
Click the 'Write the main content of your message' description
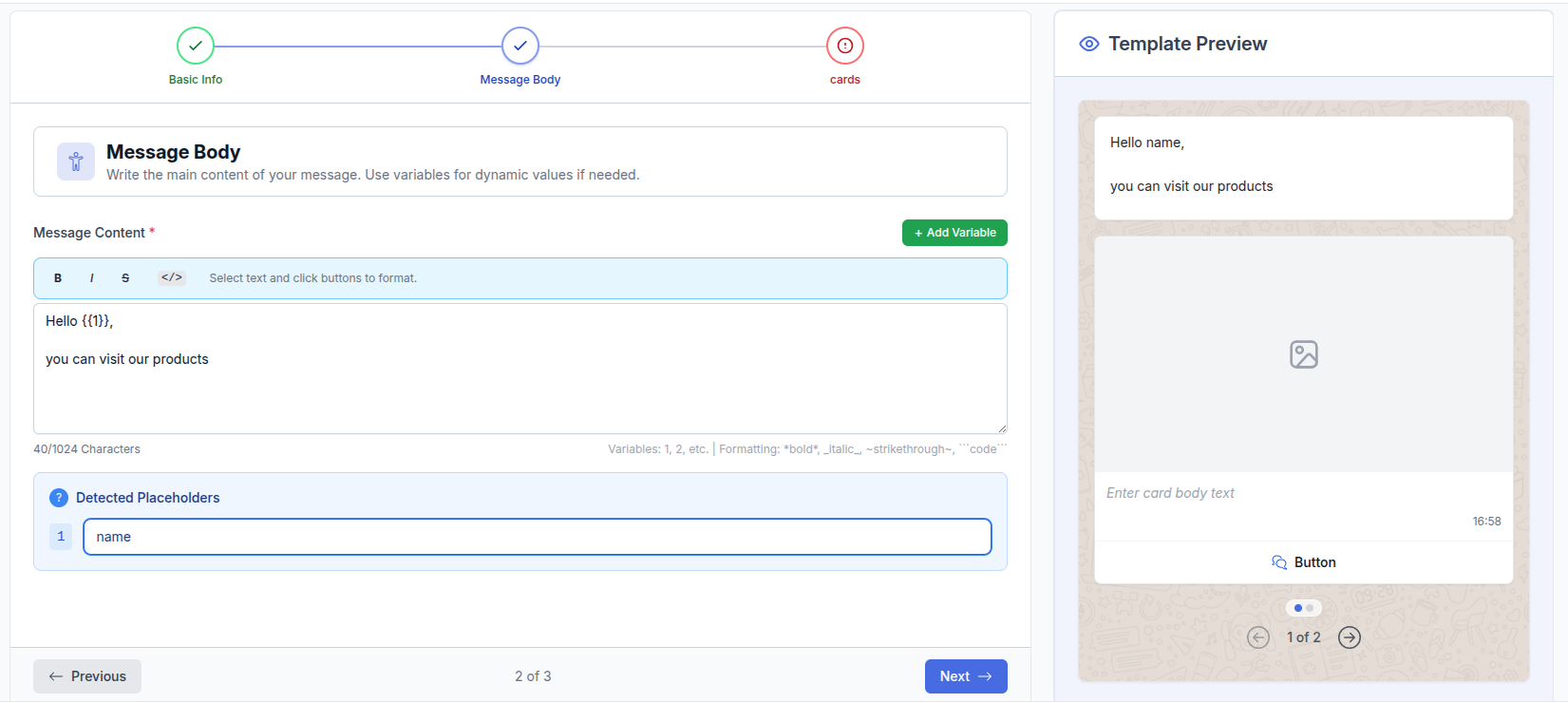[x=373, y=175]
